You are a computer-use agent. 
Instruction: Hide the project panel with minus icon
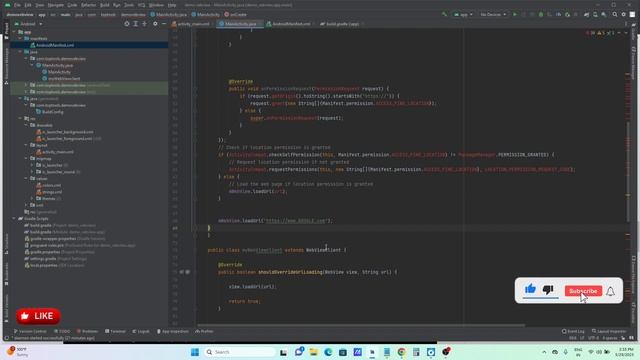pyautogui.click(x=164, y=24)
